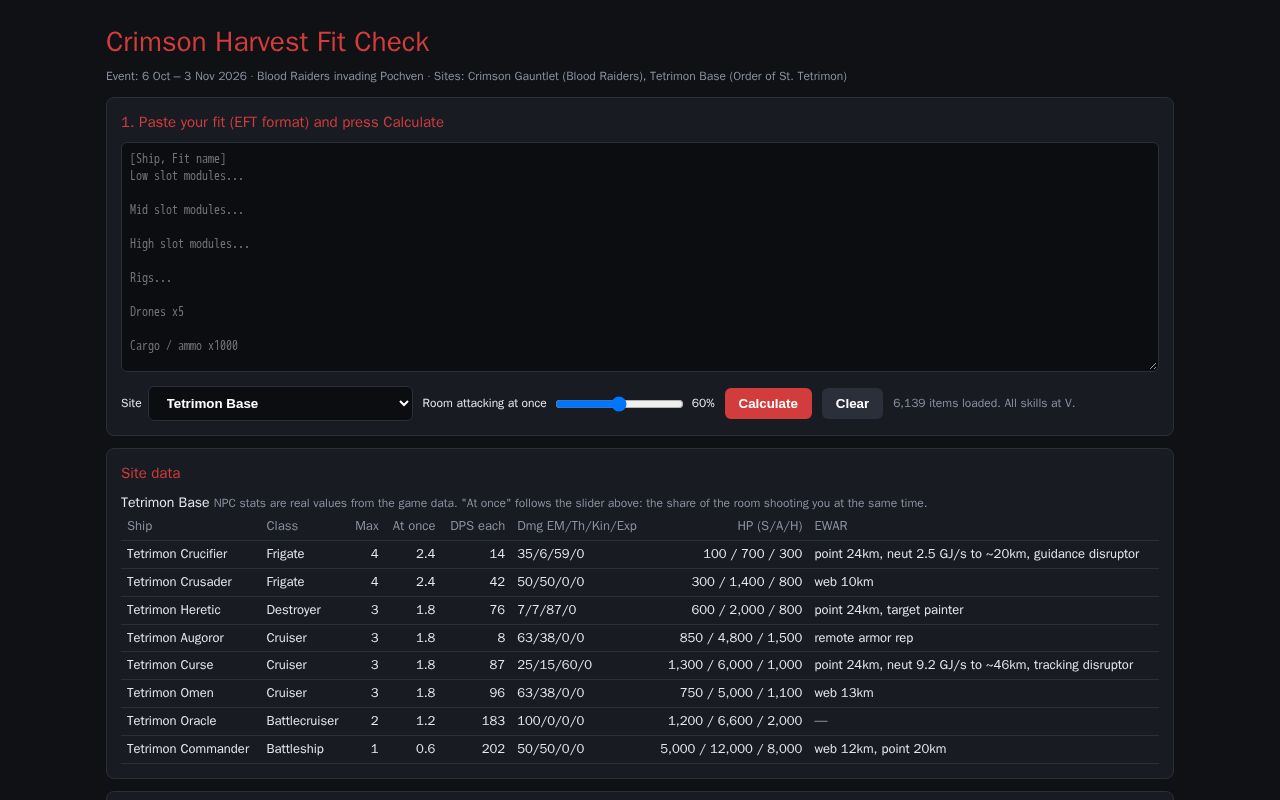Click the 'Paste your fit' step heading

pos(282,122)
